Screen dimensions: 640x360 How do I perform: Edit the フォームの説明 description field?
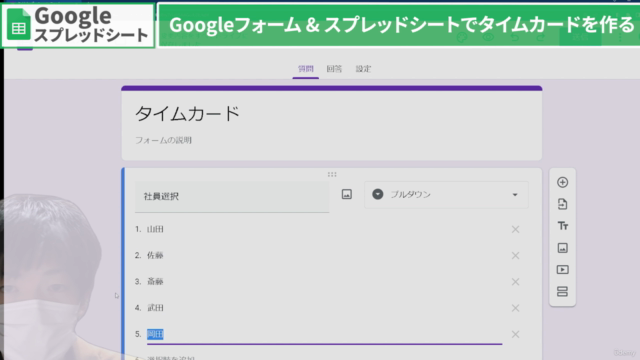163,140
